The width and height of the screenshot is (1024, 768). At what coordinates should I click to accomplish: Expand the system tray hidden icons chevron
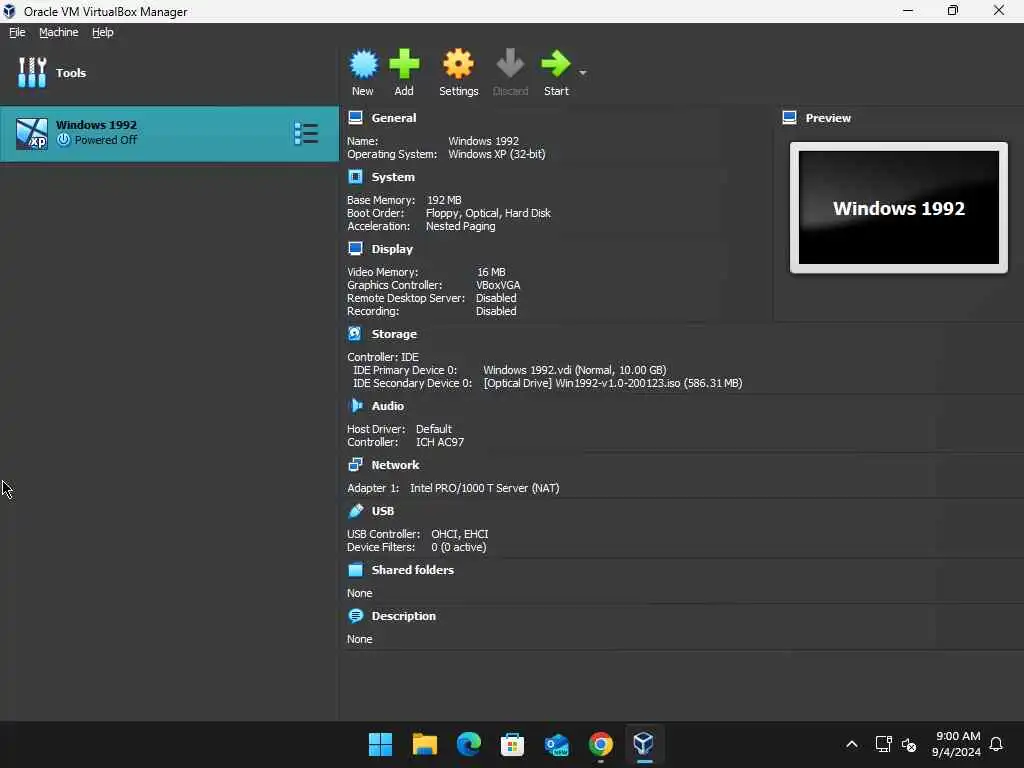click(x=852, y=744)
